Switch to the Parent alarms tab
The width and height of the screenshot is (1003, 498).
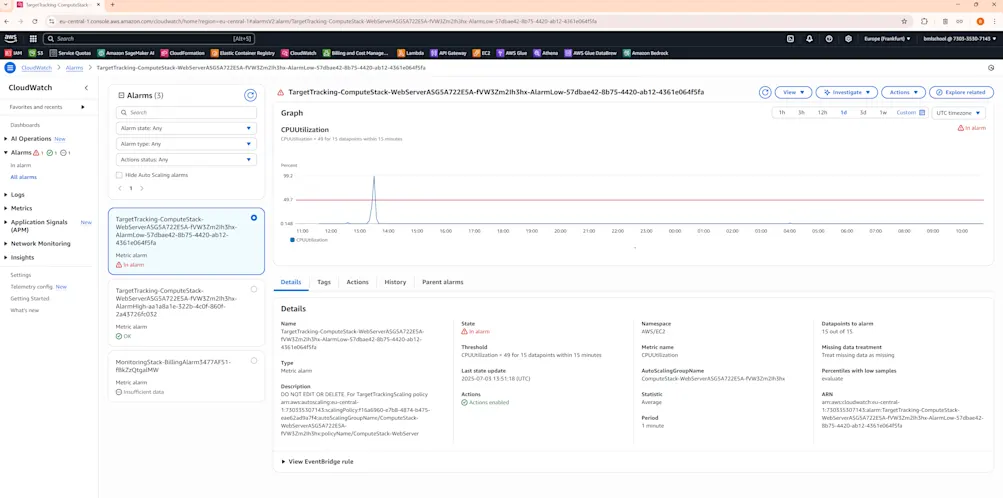click(443, 282)
